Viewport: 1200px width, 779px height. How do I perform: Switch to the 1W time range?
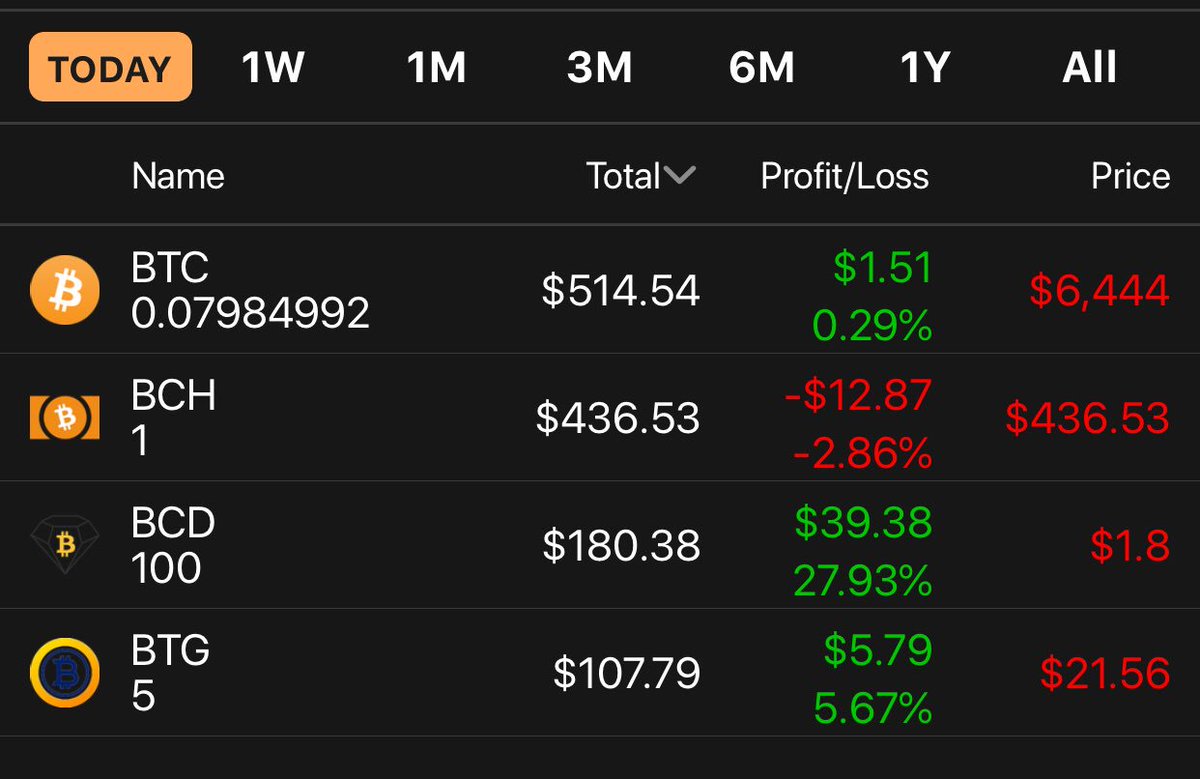(x=273, y=68)
